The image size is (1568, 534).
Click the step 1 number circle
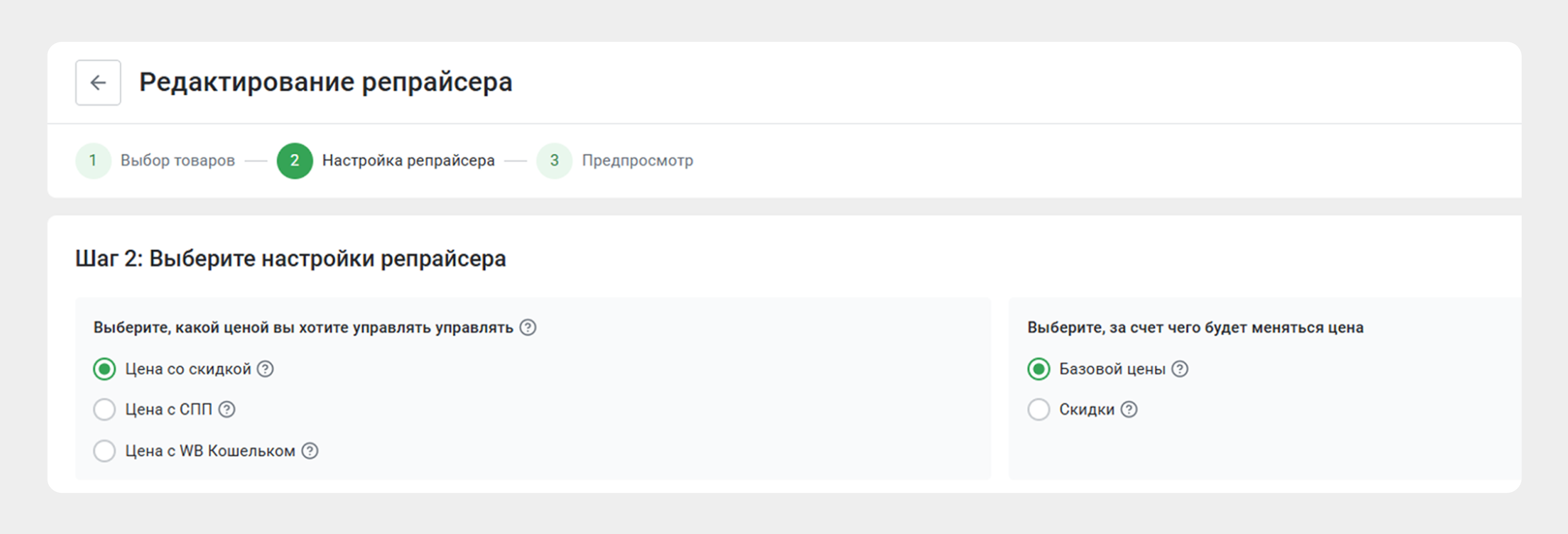tap(93, 161)
